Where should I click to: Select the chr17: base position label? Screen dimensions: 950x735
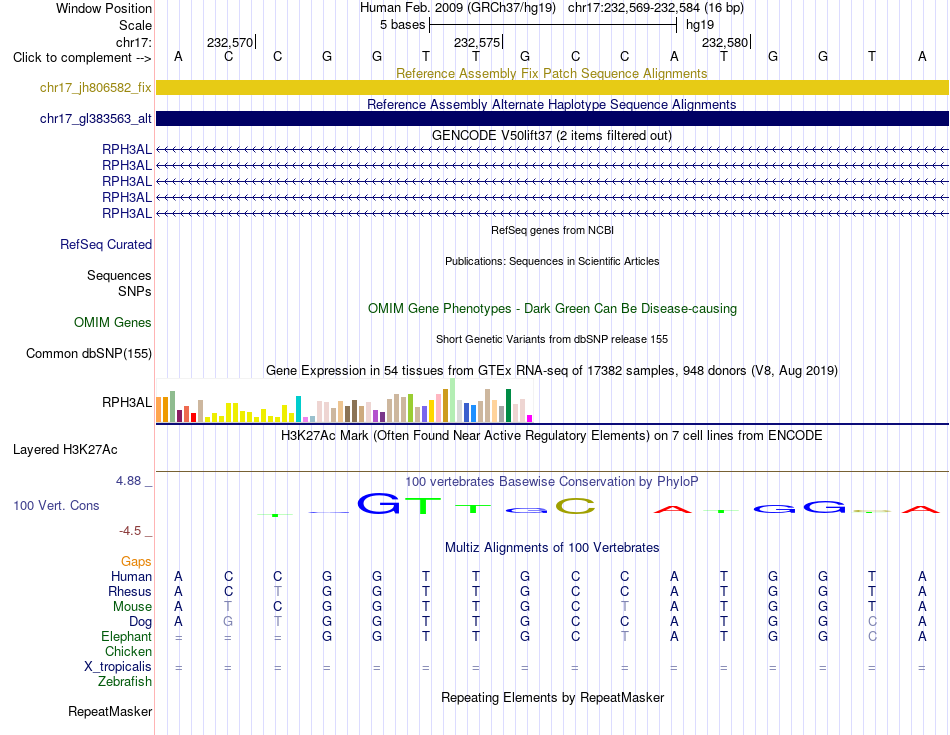tap(134, 42)
